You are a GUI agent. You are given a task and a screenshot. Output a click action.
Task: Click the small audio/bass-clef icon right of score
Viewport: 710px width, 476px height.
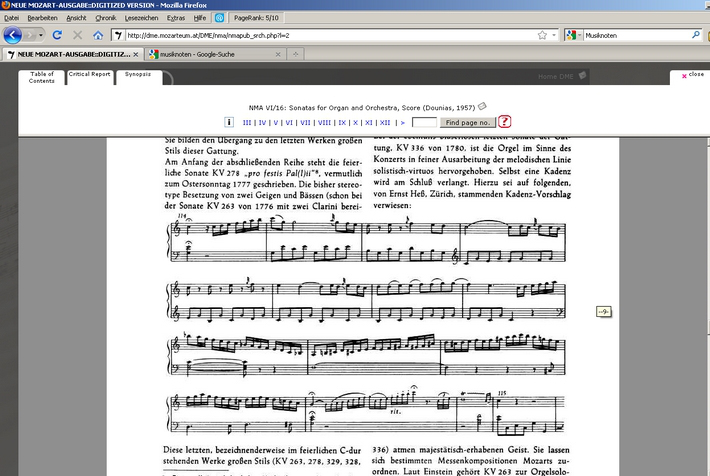click(604, 312)
